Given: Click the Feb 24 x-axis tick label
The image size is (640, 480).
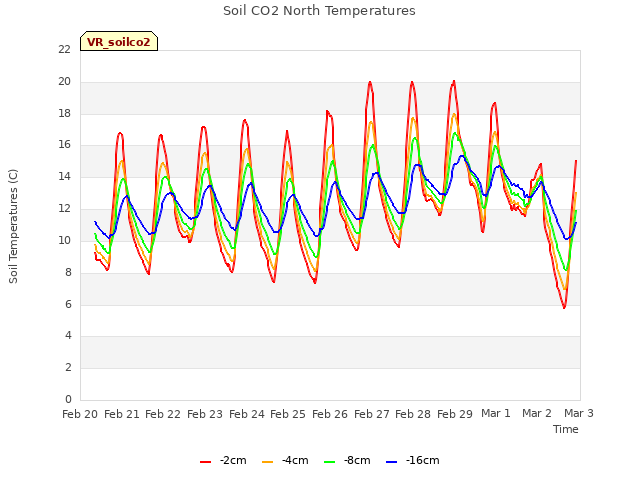Looking at the screenshot, I should tap(247, 414).
